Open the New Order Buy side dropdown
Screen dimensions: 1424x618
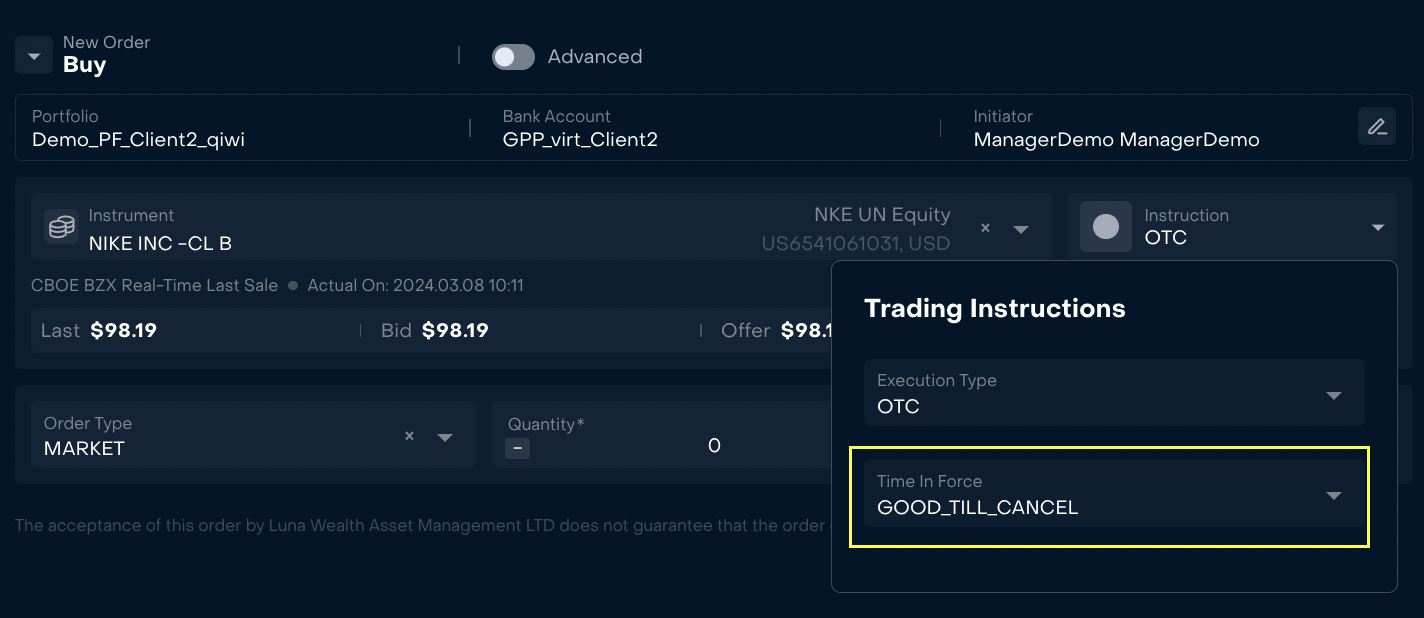point(34,56)
